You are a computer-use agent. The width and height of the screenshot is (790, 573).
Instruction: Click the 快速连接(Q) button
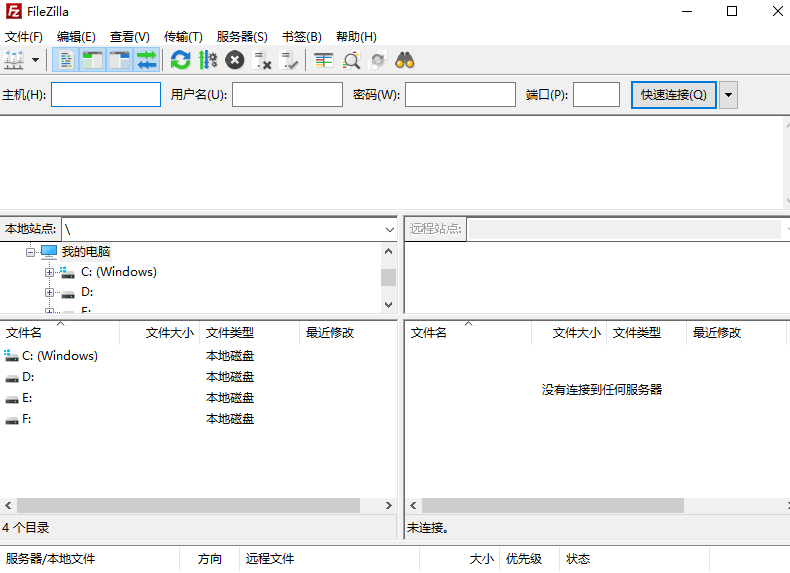[674, 95]
